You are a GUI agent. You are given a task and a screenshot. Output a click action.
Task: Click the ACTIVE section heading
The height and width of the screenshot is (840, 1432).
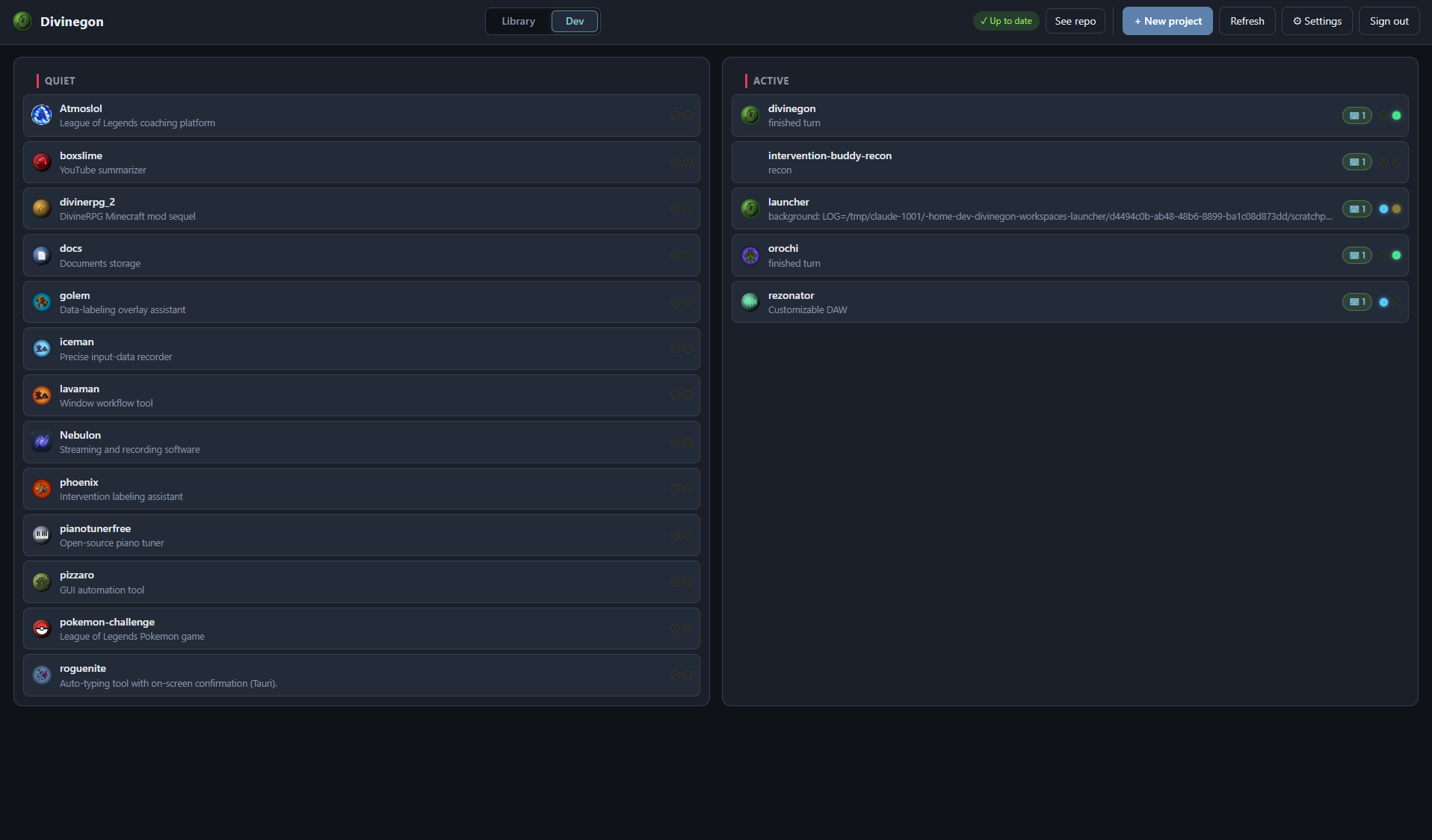771,81
